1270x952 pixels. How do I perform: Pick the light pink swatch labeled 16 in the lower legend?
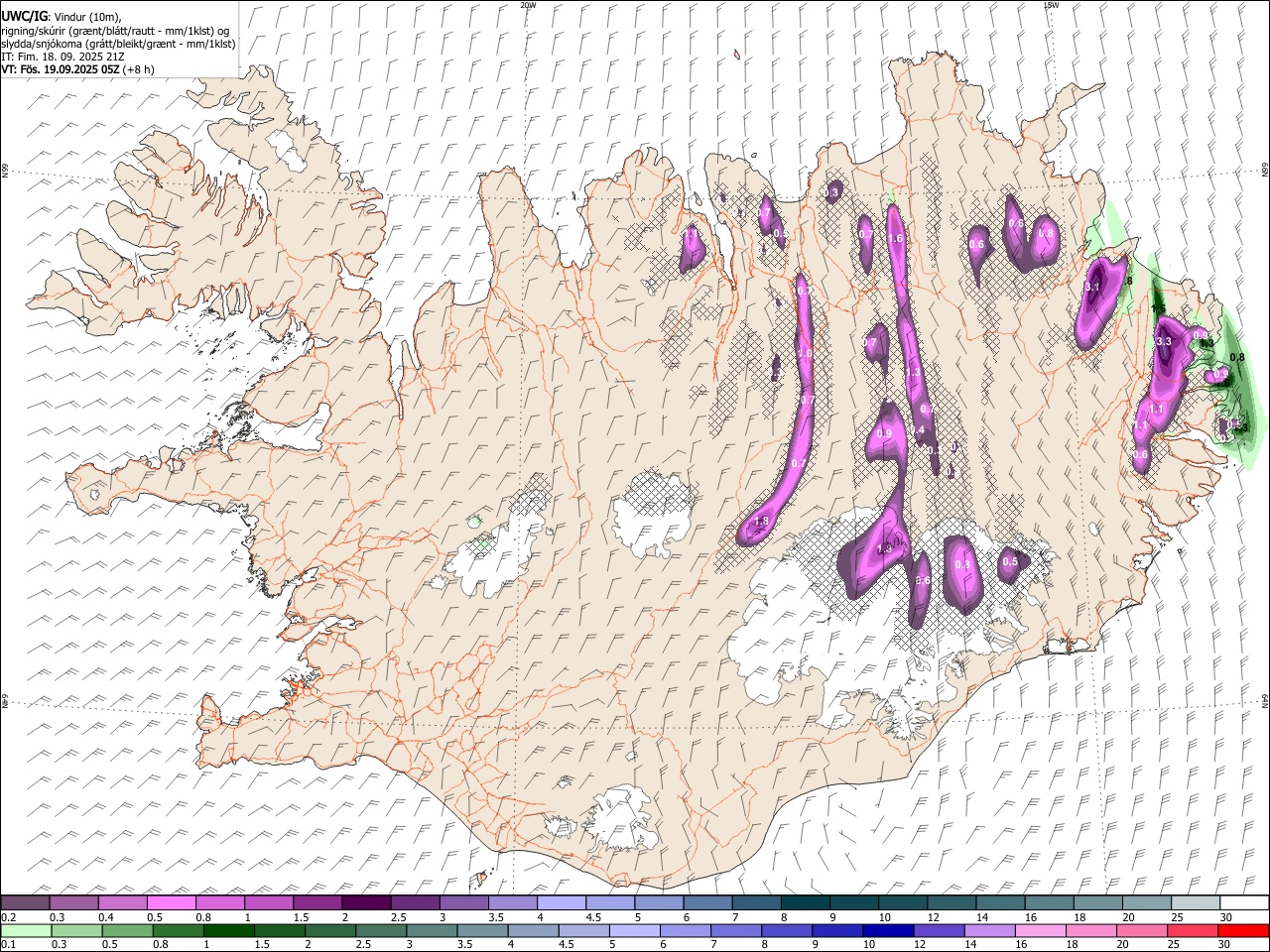tap(1040, 931)
